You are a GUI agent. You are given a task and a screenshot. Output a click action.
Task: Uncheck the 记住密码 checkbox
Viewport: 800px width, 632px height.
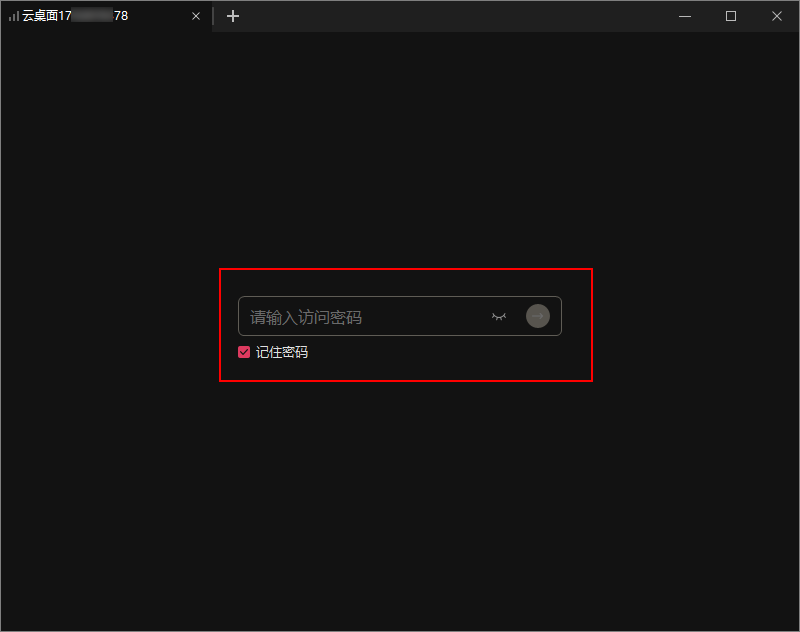point(244,352)
